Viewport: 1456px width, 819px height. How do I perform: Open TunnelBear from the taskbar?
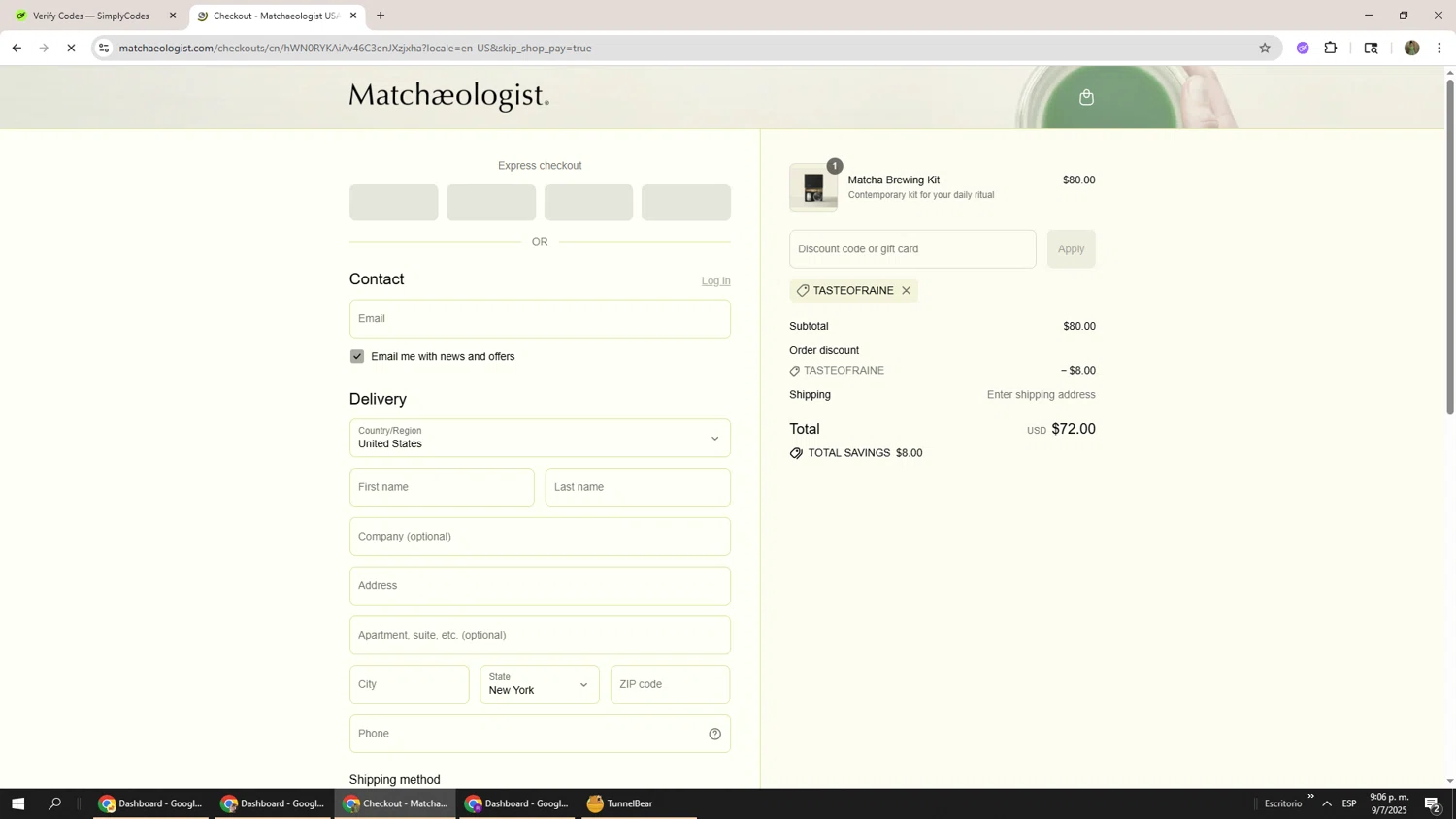[639, 803]
